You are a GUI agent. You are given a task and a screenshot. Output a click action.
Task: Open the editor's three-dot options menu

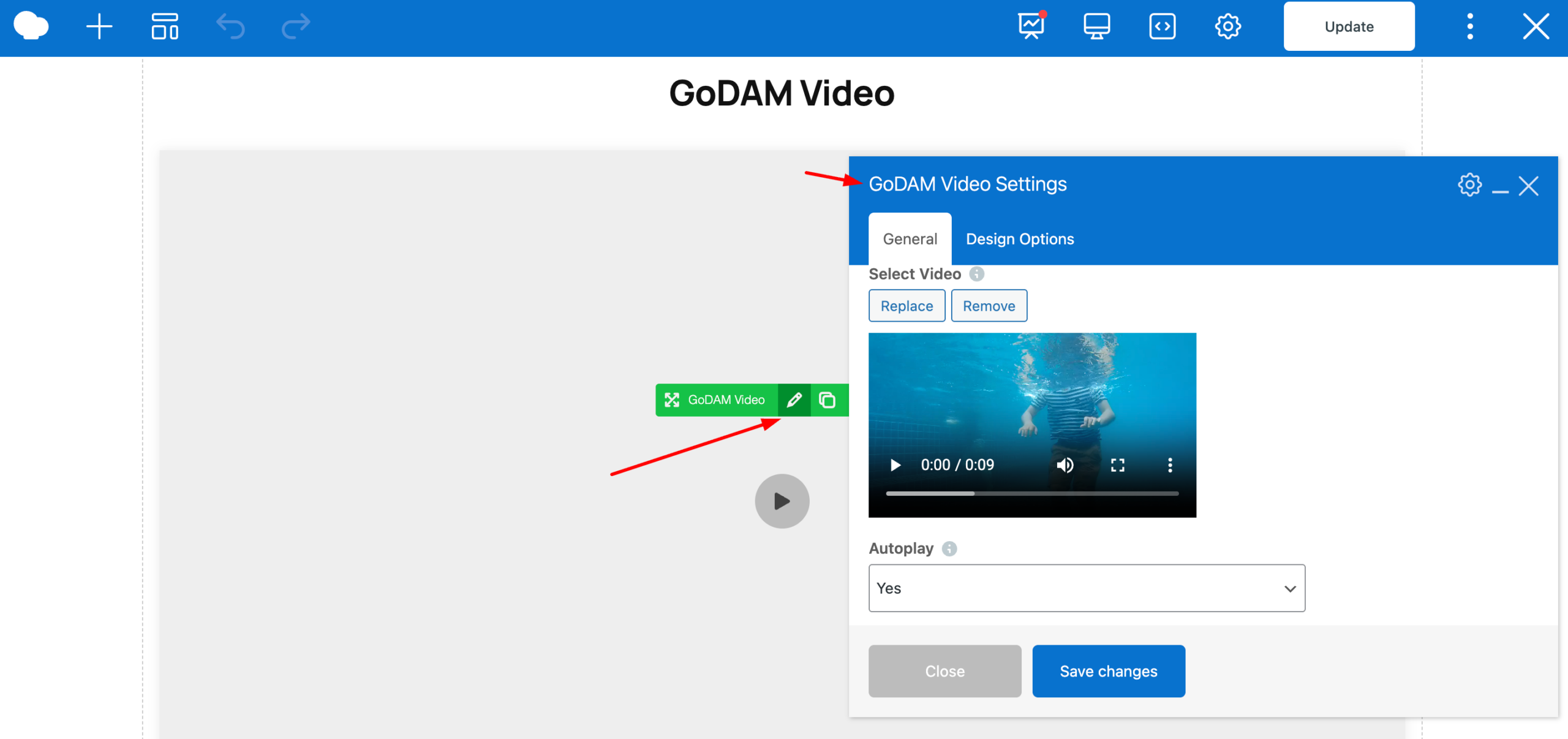pos(1469,26)
